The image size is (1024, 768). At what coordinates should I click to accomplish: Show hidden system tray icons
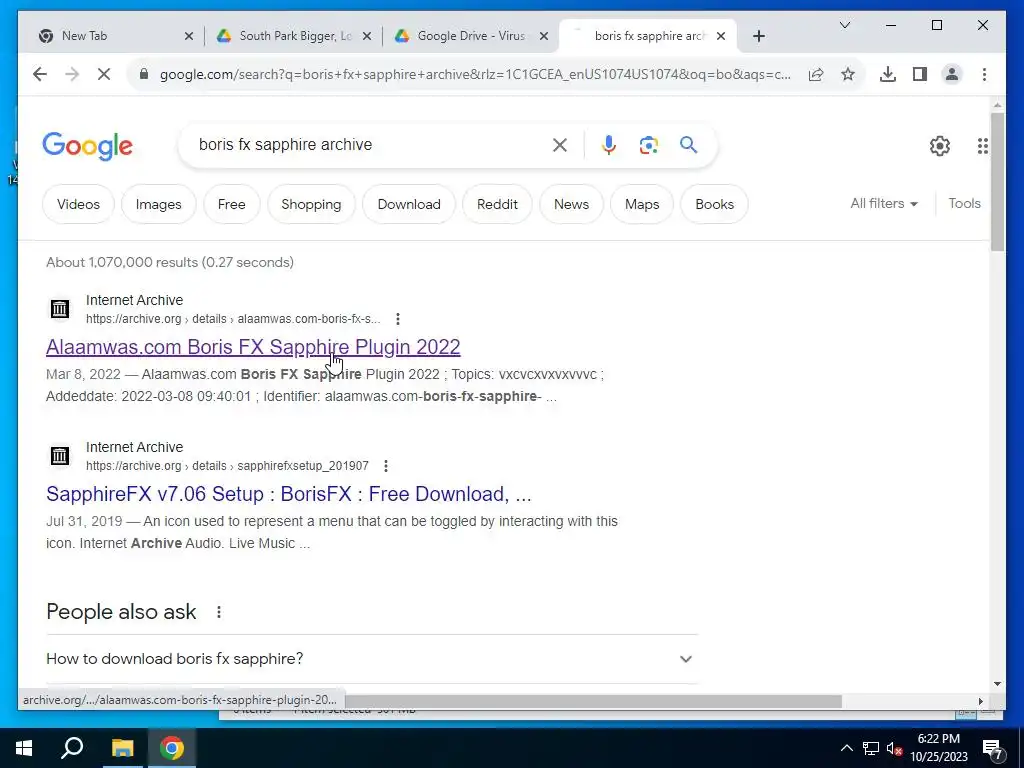[x=846, y=748]
